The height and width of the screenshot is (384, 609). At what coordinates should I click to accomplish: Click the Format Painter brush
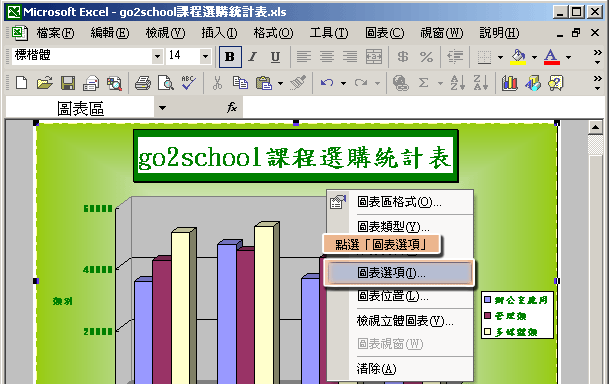[x=298, y=83]
